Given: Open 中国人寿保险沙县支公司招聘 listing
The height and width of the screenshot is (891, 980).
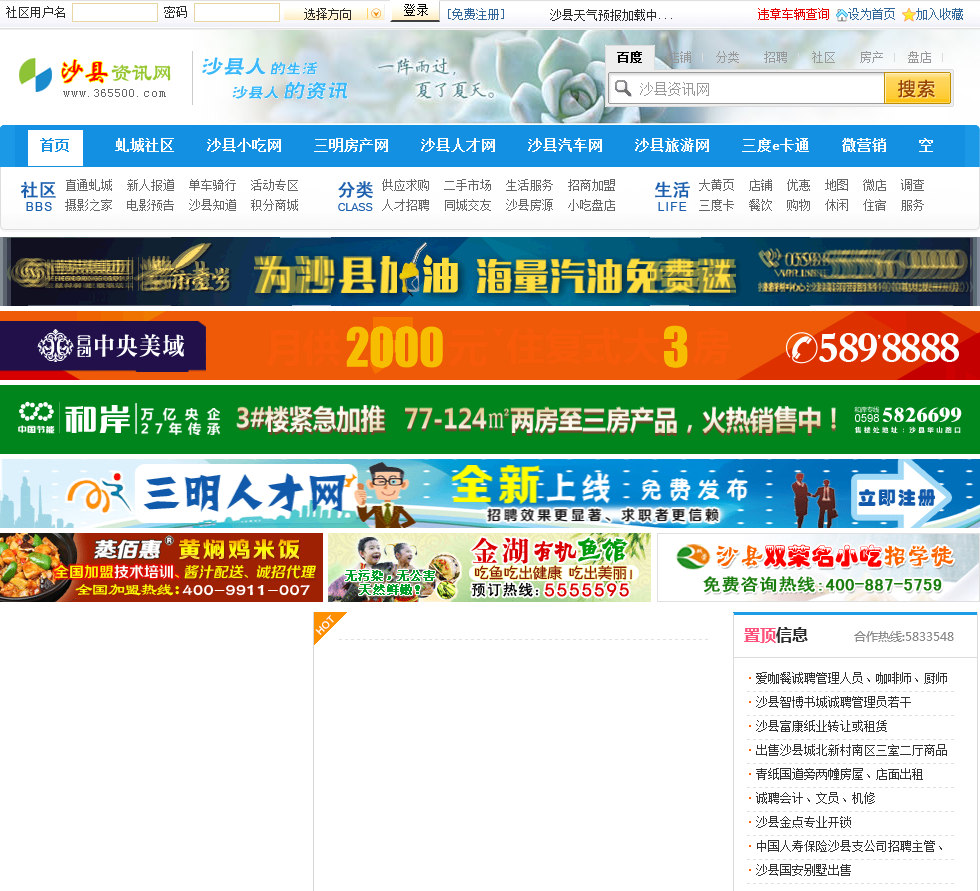Looking at the screenshot, I should click(849, 847).
